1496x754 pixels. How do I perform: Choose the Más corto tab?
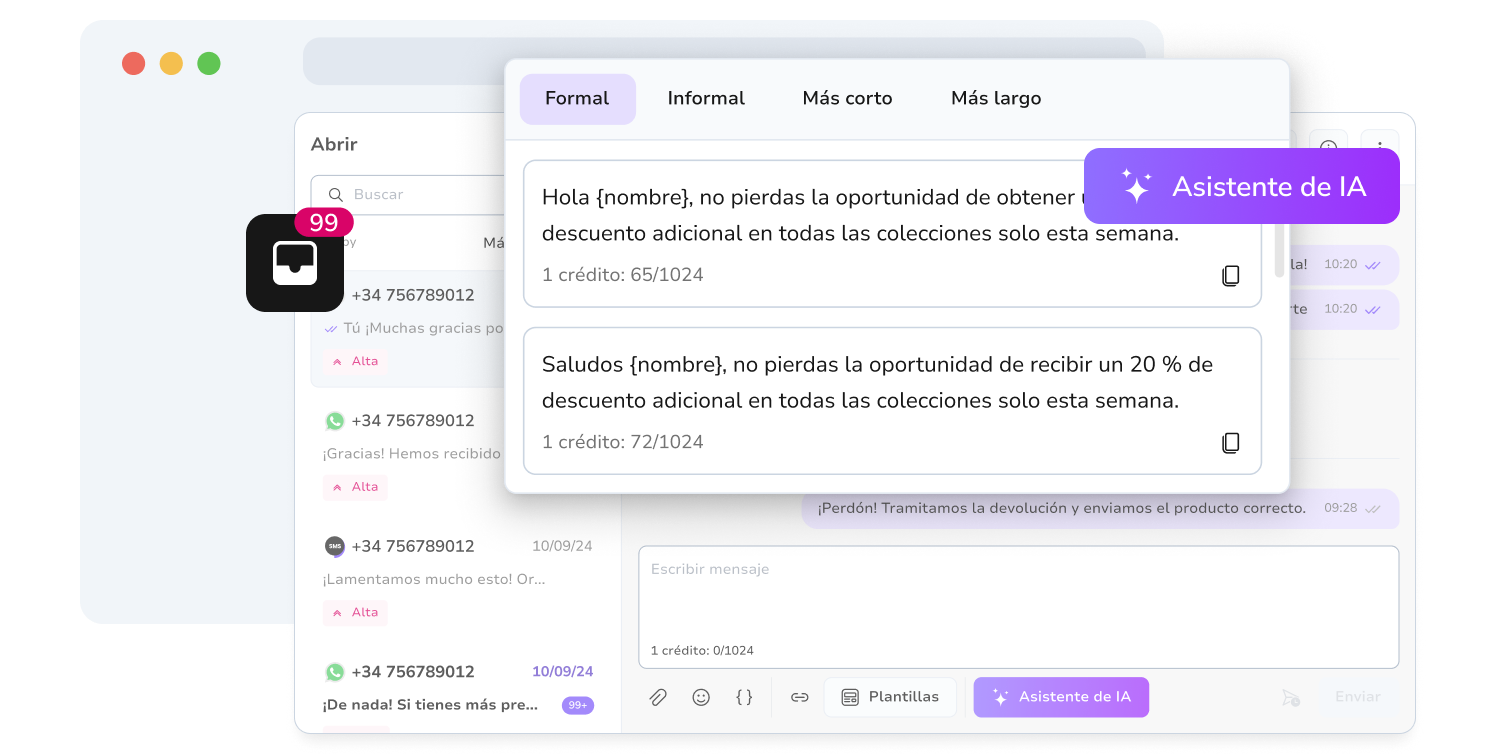(847, 98)
